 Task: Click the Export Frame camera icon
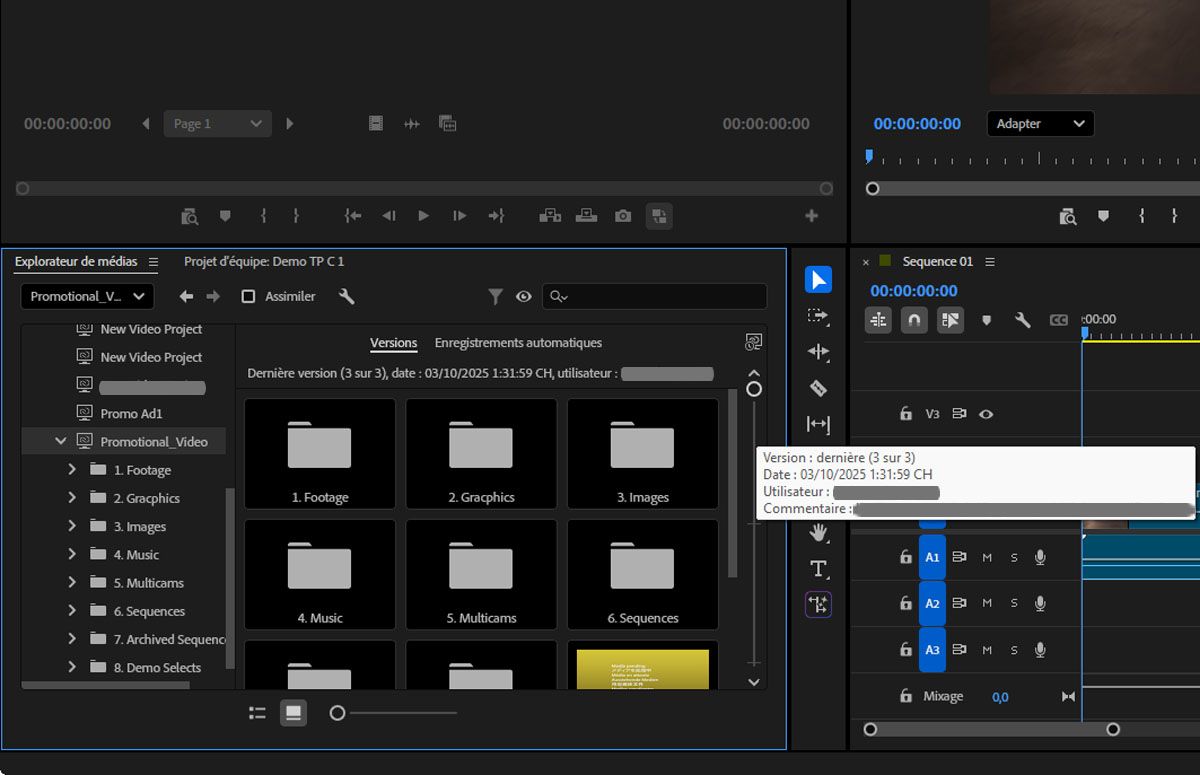[623, 216]
